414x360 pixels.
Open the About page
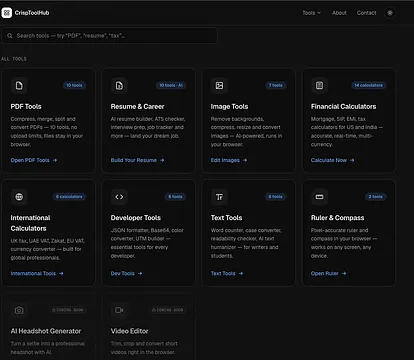pyautogui.click(x=339, y=13)
